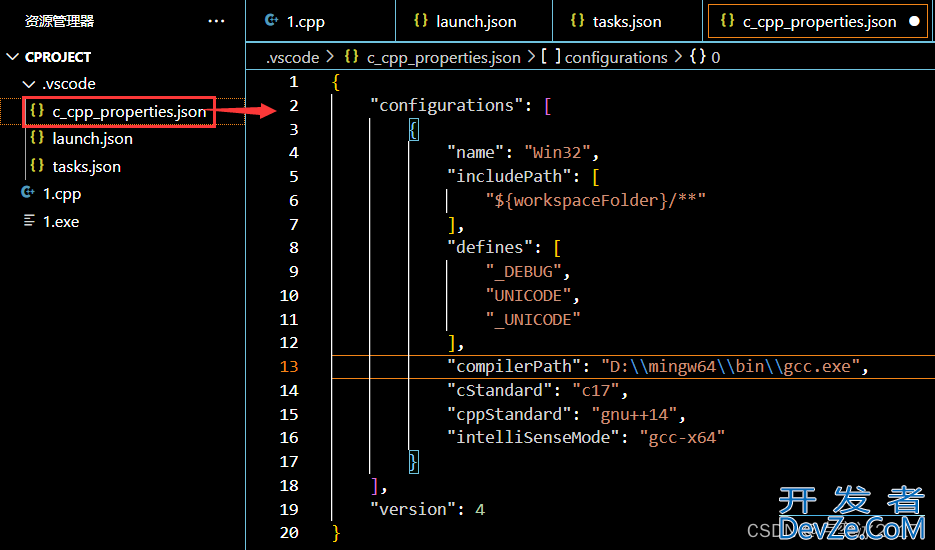
Task: Click the unsaved dot on c_cpp_properties.json tab
Action: [914, 21]
